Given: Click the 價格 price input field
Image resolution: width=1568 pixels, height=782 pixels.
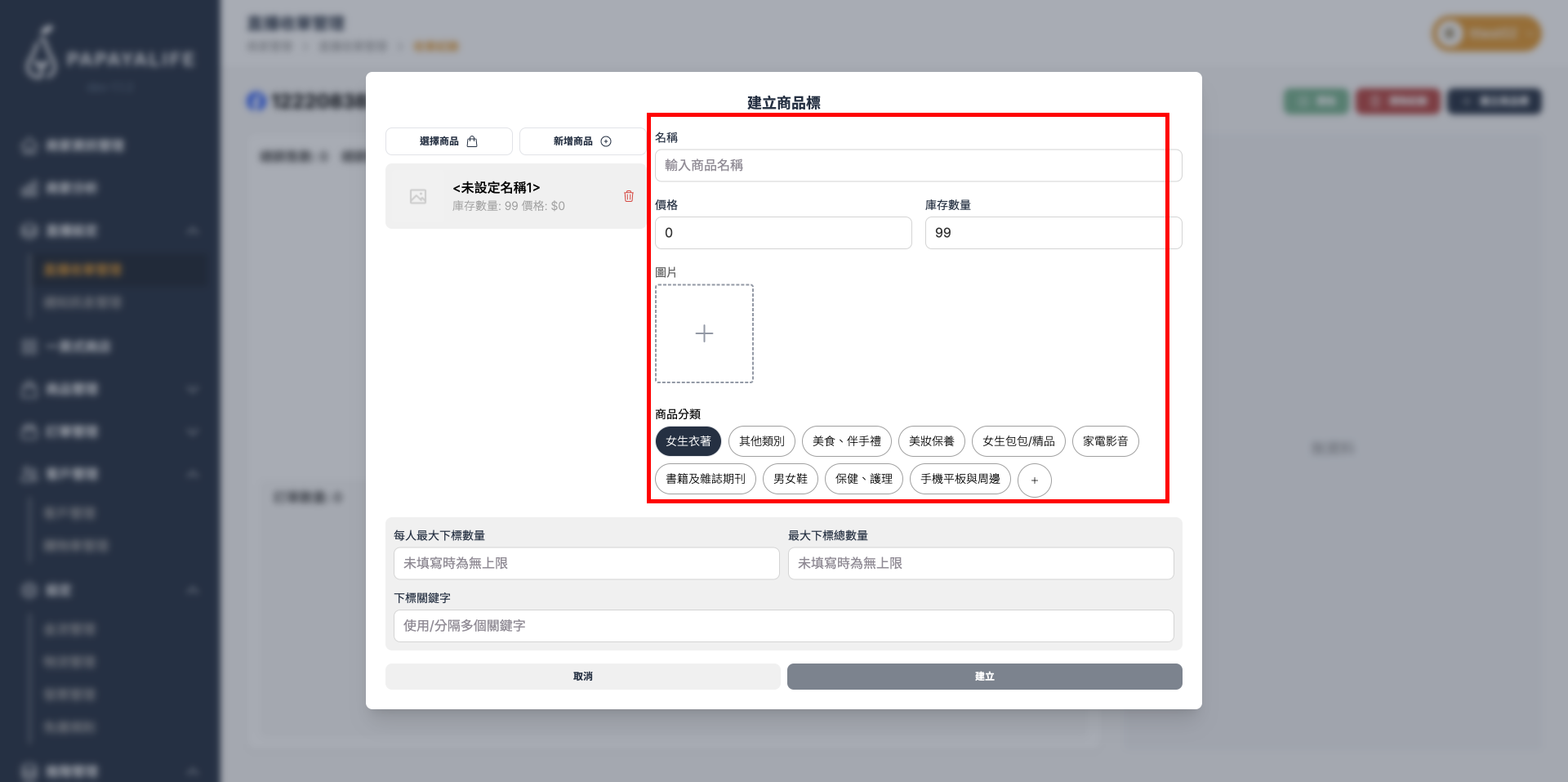Looking at the screenshot, I should (x=782, y=233).
